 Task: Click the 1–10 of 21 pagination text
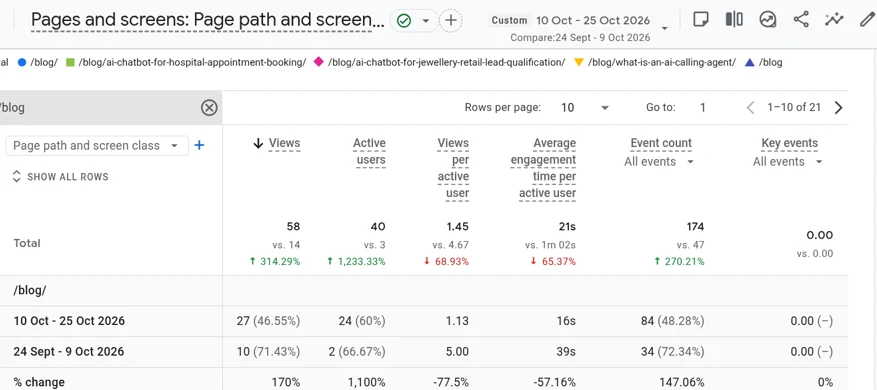point(794,107)
